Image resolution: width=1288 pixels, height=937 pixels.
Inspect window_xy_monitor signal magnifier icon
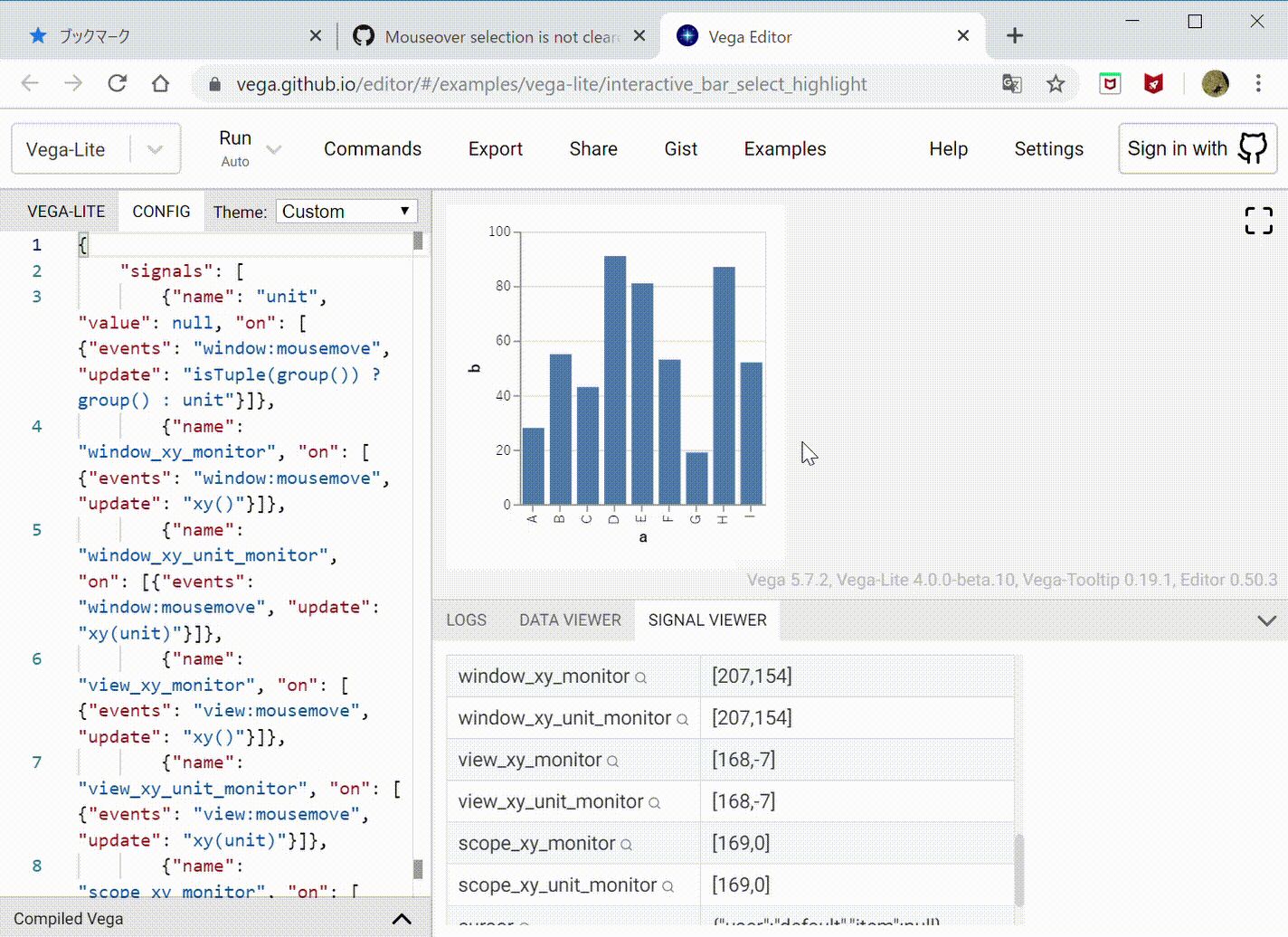click(640, 677)
